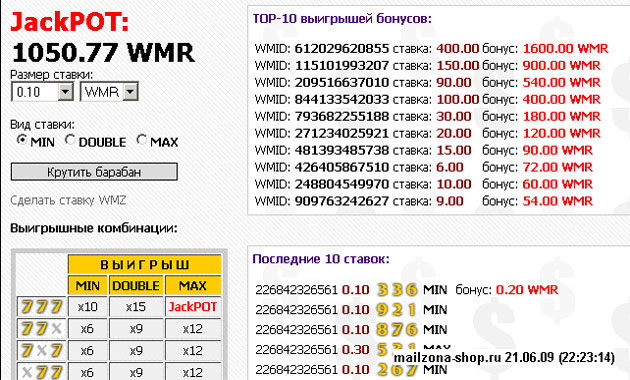
Task: Click the Выигрышные комбинации heading
Action: click(94, 228)
